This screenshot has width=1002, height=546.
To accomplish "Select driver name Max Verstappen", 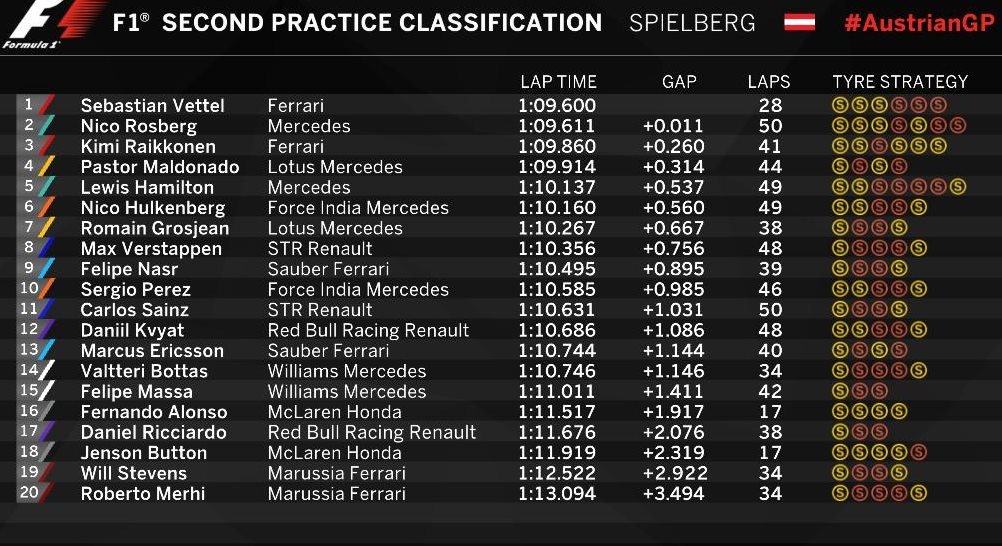I will (x=150, y=249).
